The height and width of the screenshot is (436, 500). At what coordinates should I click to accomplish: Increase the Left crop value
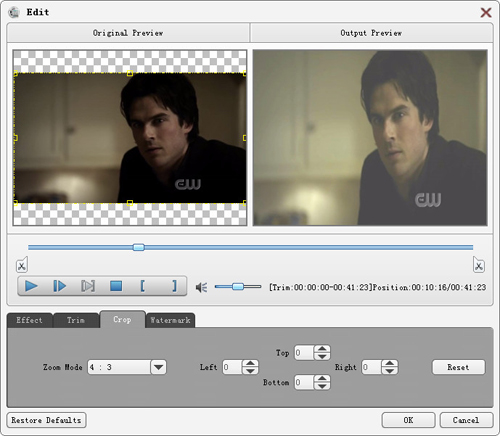point(250,363)
